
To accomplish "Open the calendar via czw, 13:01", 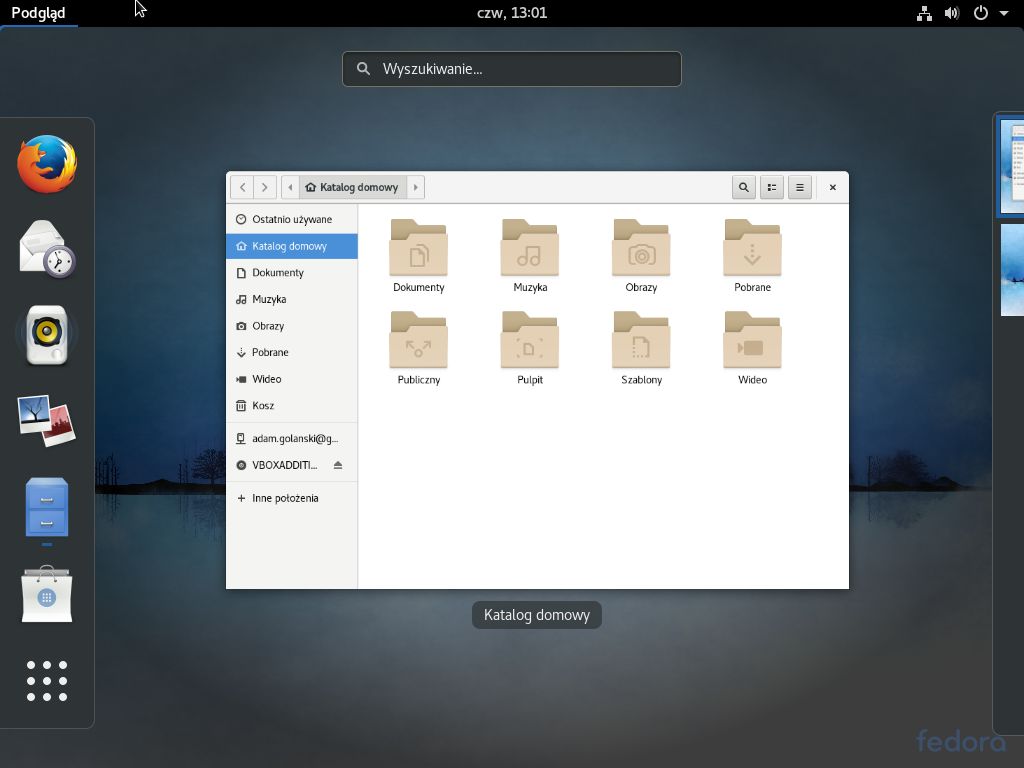I will pos(512,13).
